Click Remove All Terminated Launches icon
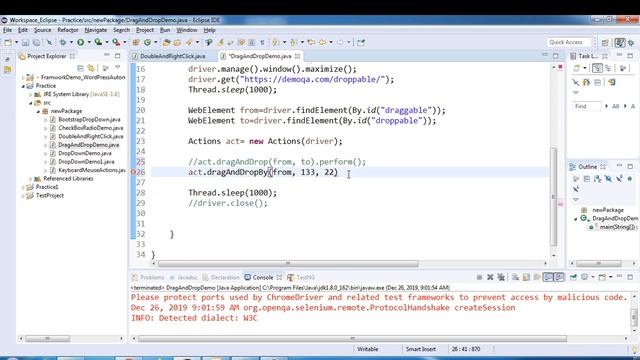Viewport: 640px width, 360px height. click(x=501, y=277)
